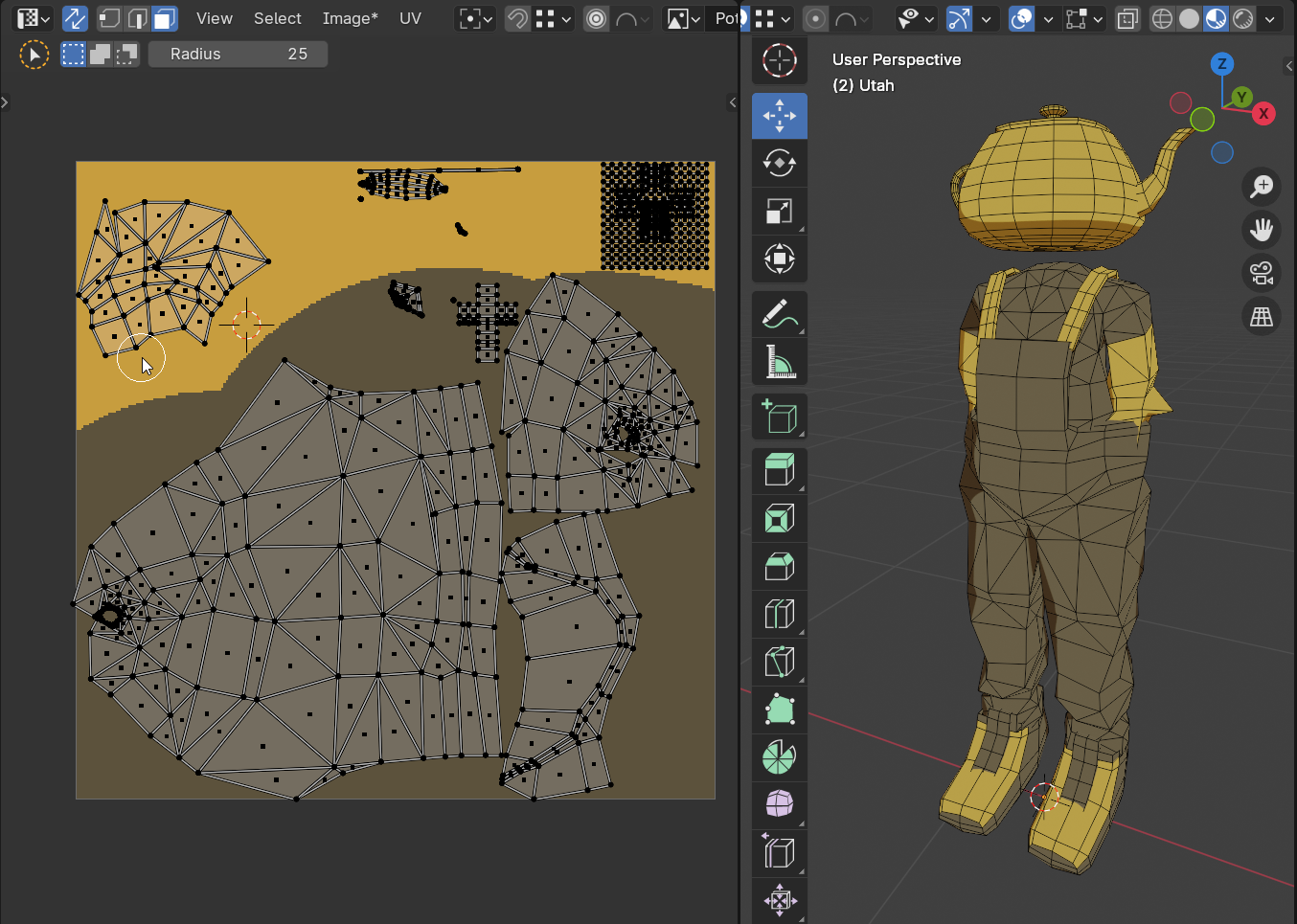Toggle X-ray mode
Screen dimensions: 1297x924
tap(1128, 18)
